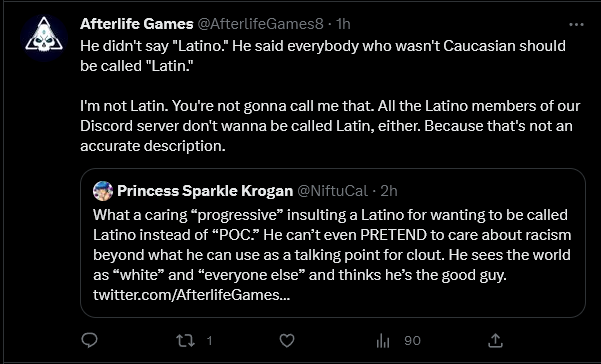Like the tweet with heart icon
The height and width of the screenshot is (364, 601).
click(287, 340)
